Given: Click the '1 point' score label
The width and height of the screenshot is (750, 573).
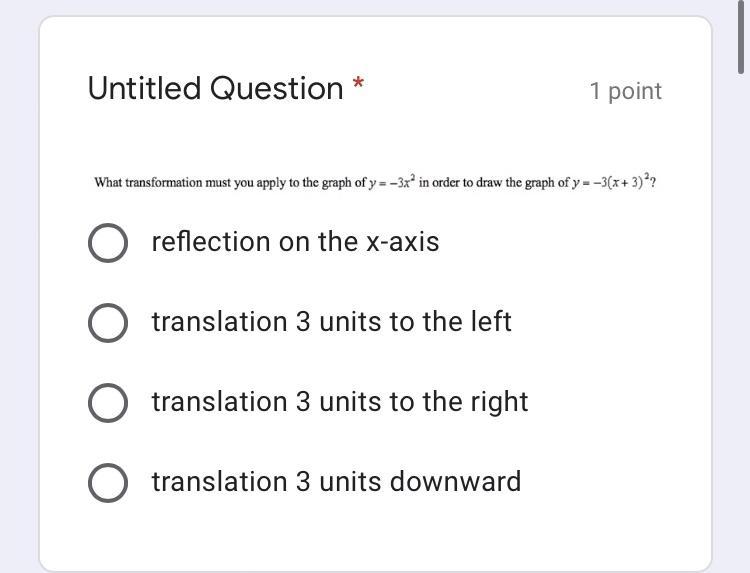Looking at the screenshot, I should coord(625,91).
